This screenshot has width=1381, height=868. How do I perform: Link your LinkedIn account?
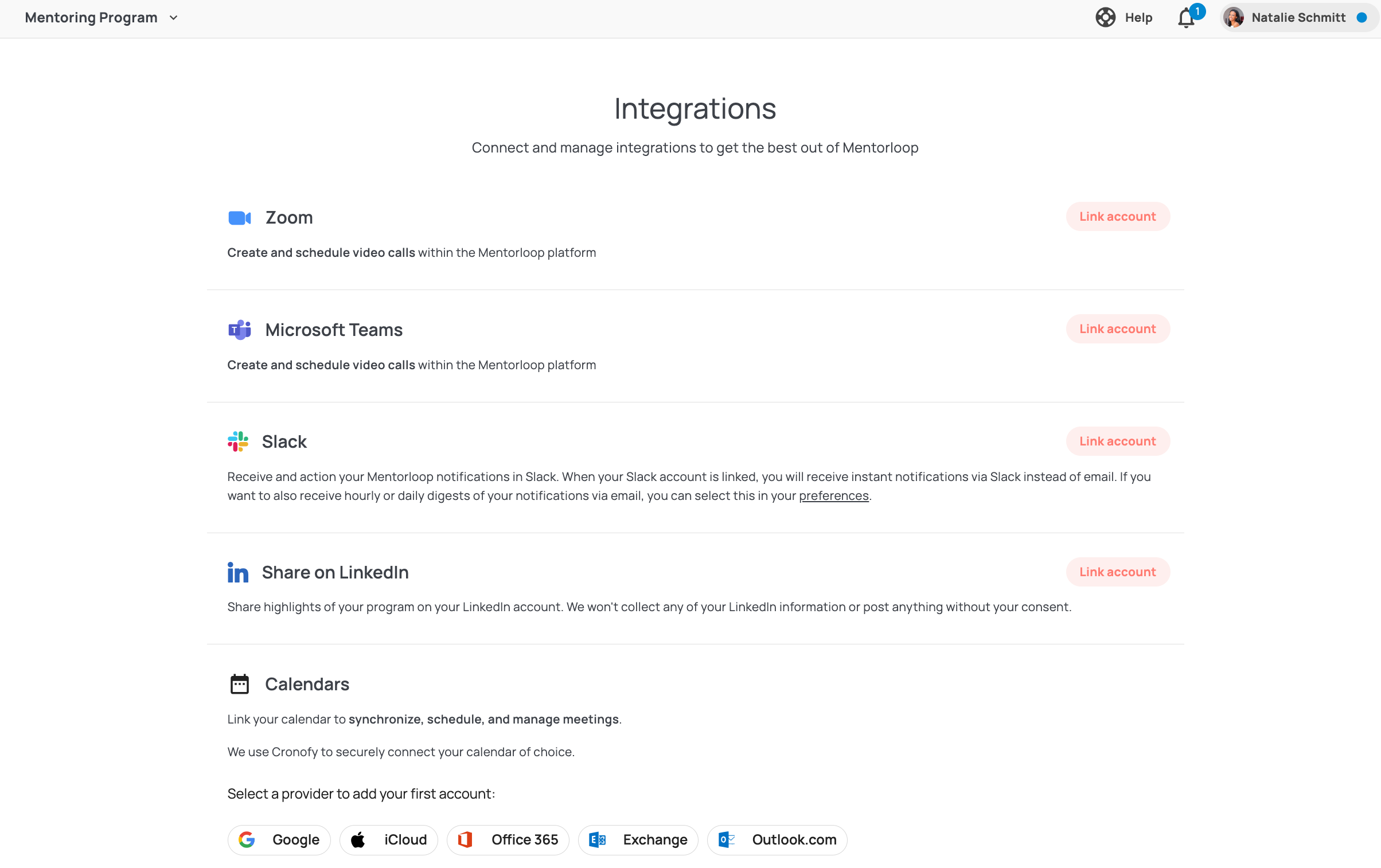(1117, 572)
